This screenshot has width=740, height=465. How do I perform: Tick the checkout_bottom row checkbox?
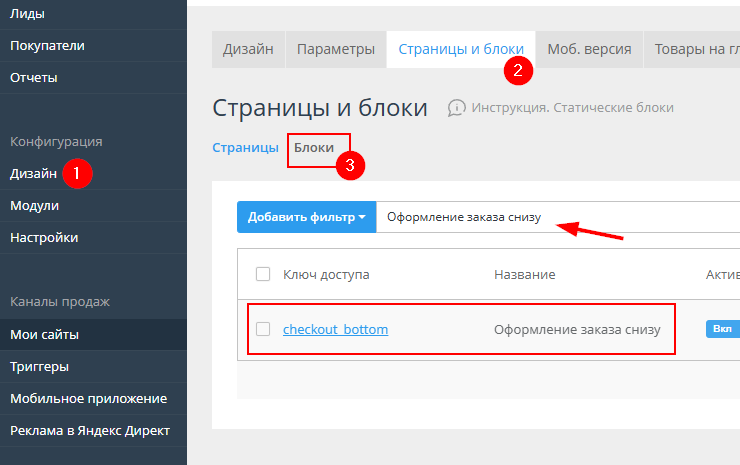click(x=263, y=329)
